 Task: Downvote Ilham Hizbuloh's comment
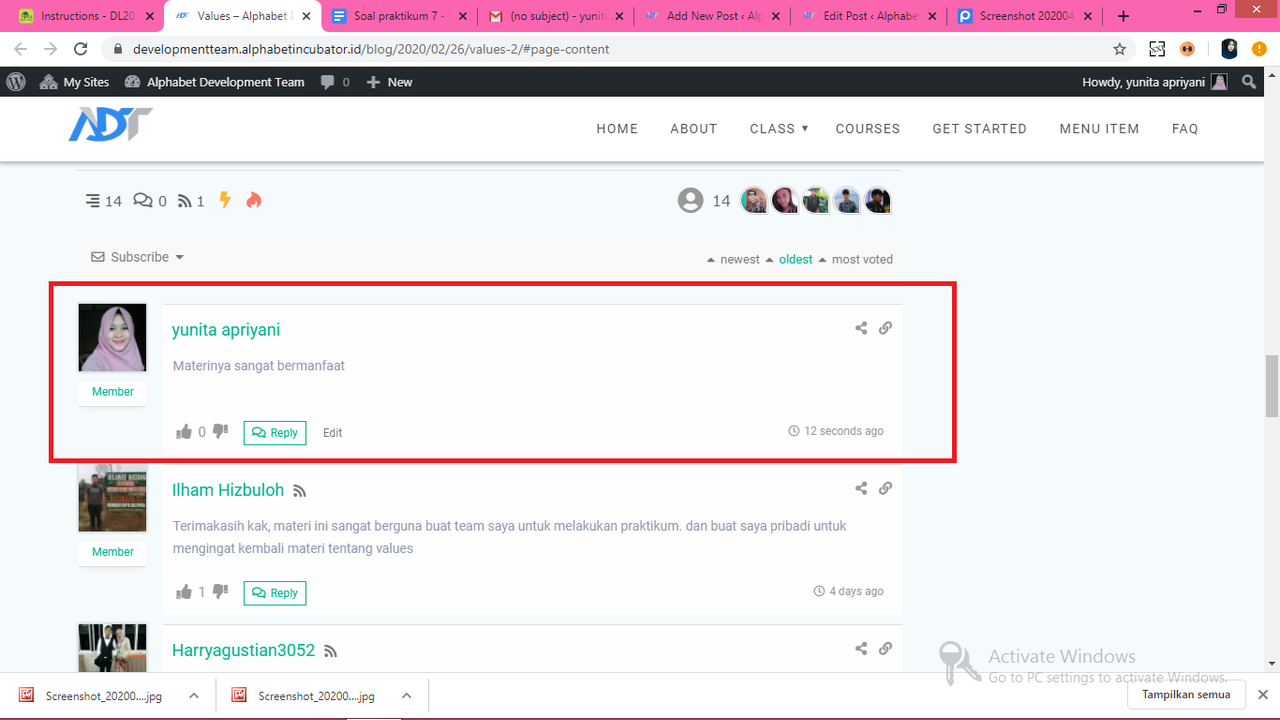[x=220, y=592]
